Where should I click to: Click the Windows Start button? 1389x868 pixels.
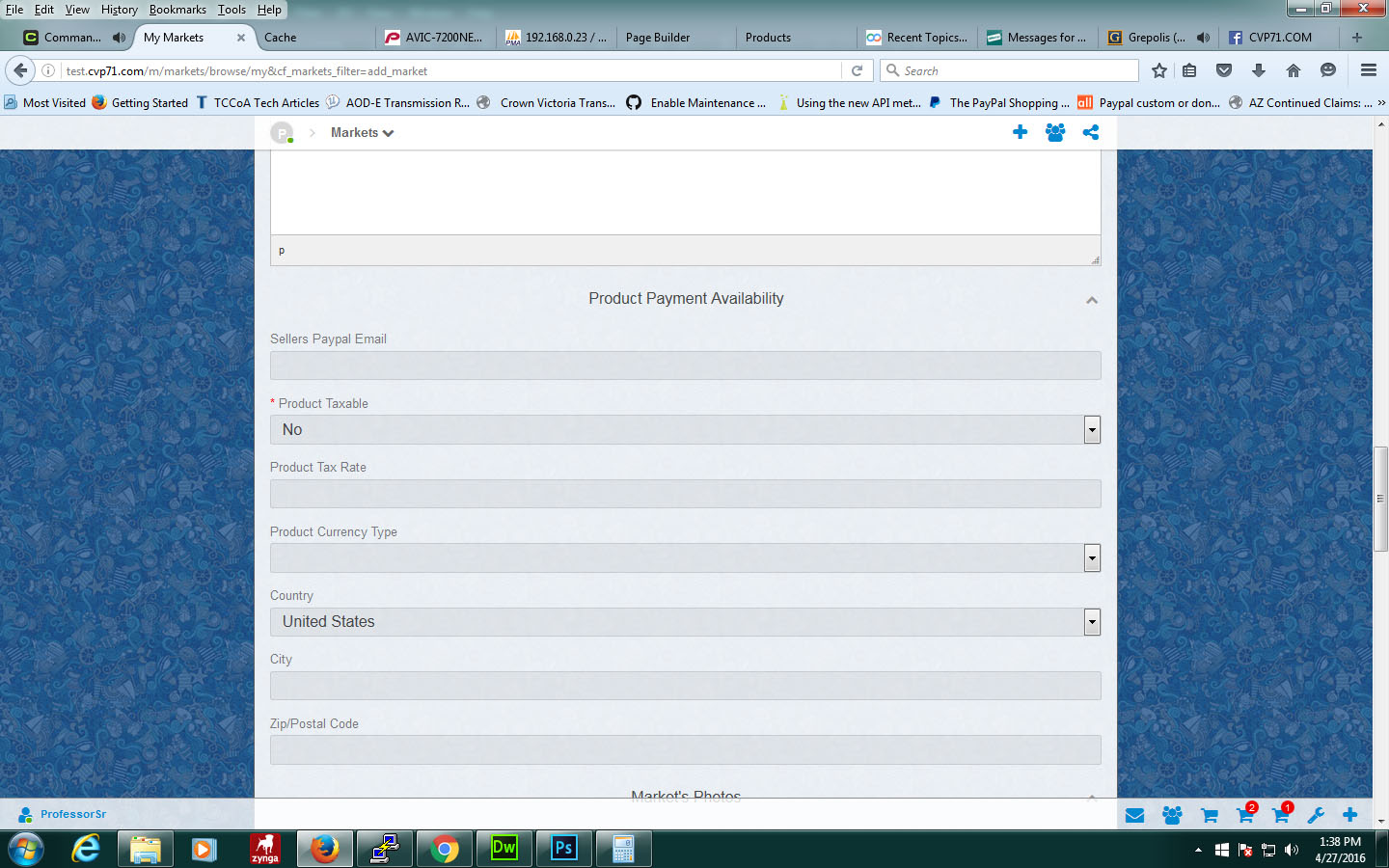(26, 850)
